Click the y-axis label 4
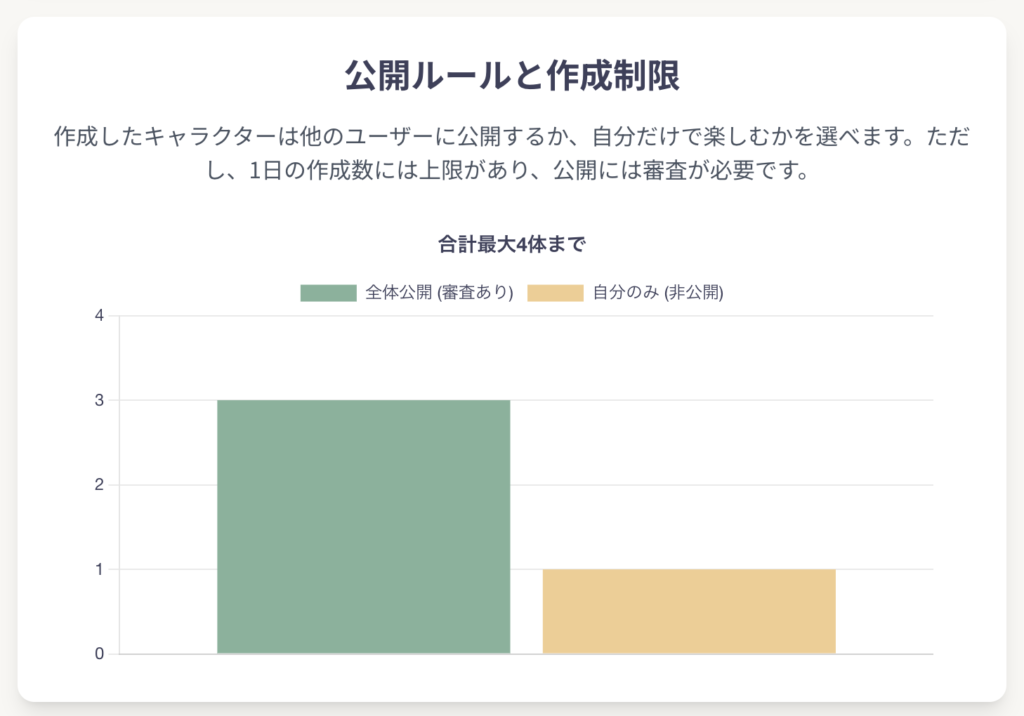The image size is (1024, 716). coord(99,316)
